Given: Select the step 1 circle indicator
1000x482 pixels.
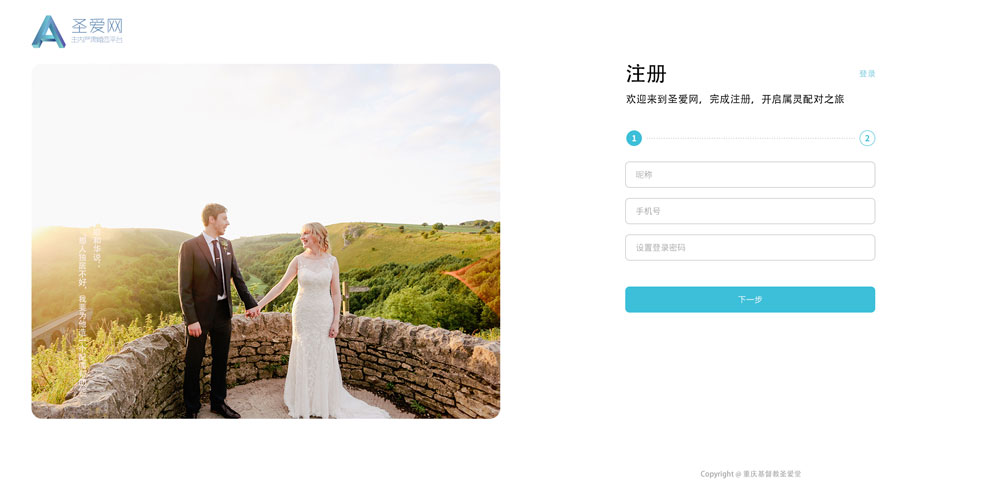Looking at the screenshot, I should pyautogui.click(x=633, y=138).
